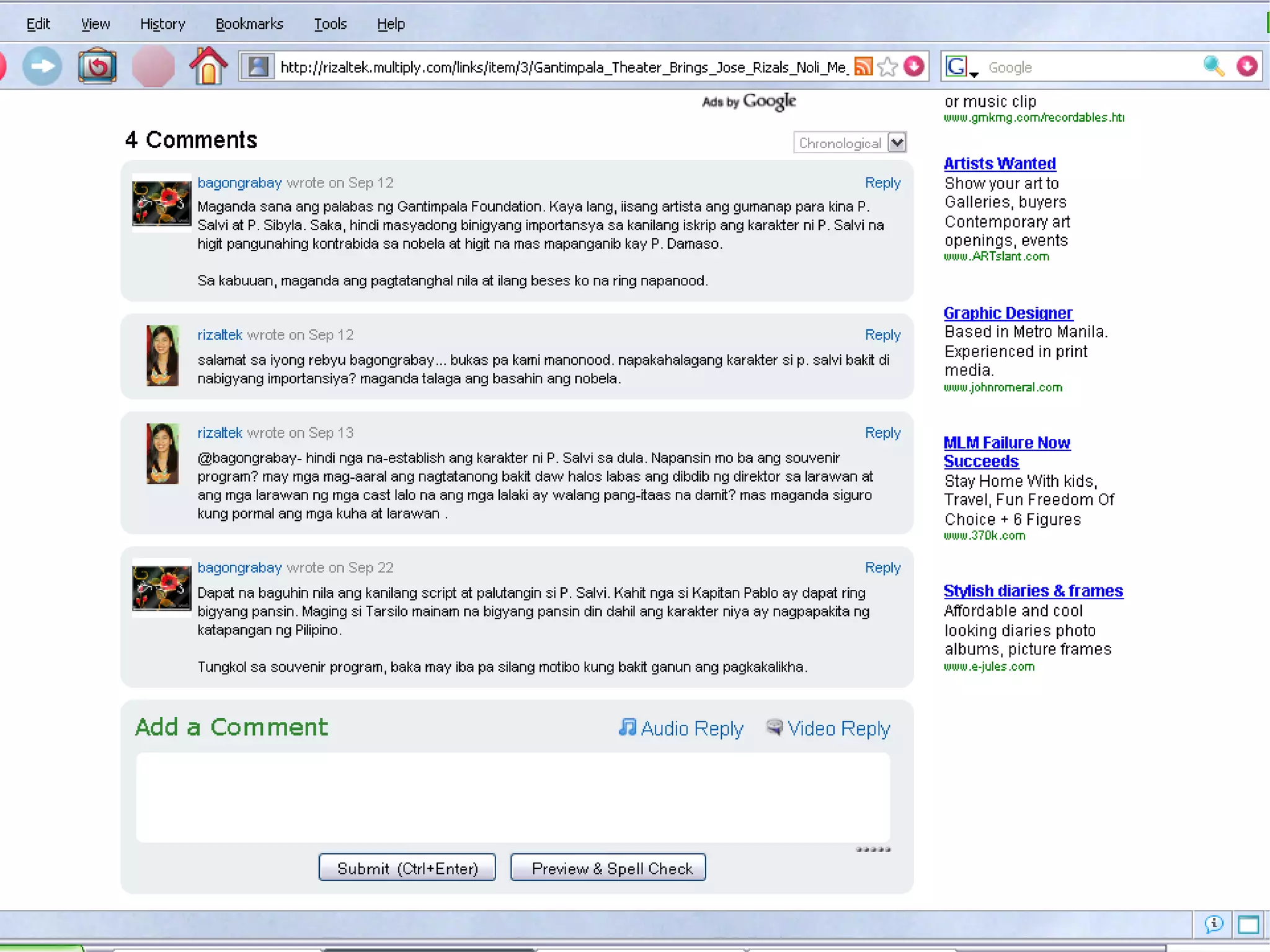Open the Tools menu
1270x952 pixels.
[x=330, y=24]
